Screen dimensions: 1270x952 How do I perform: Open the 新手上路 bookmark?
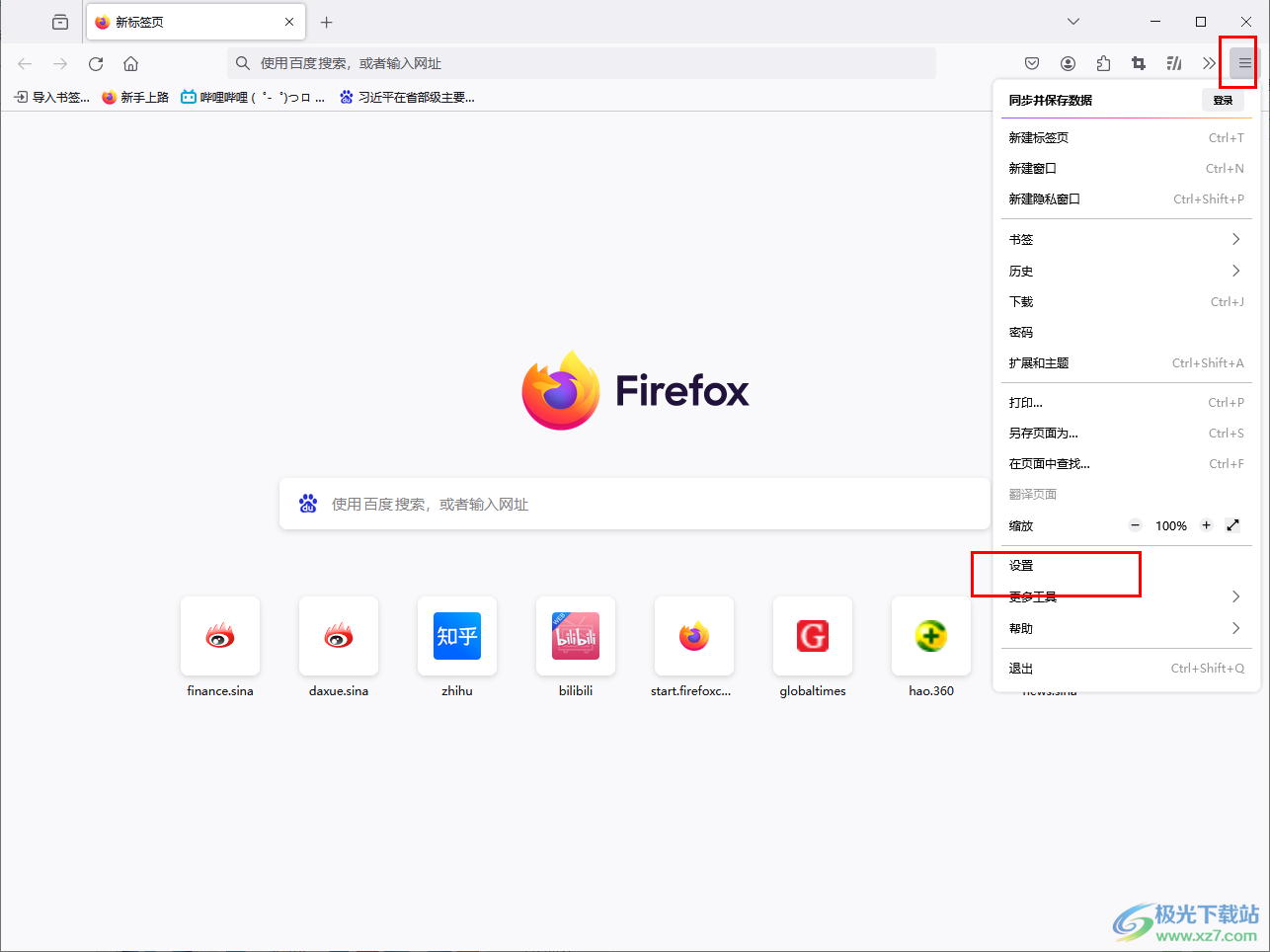point(135,97)
